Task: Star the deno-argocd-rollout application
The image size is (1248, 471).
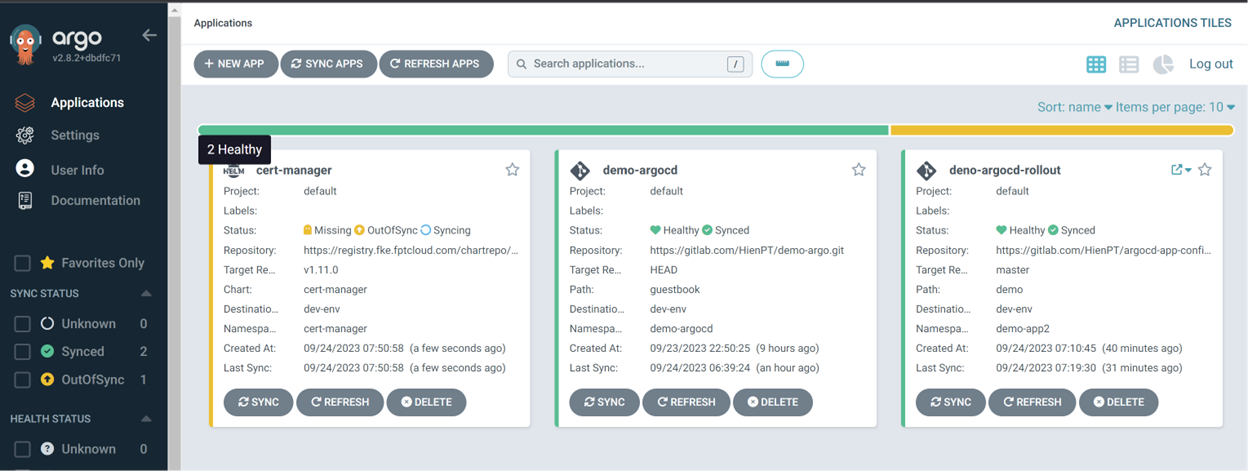Action: click(1204, 170)
